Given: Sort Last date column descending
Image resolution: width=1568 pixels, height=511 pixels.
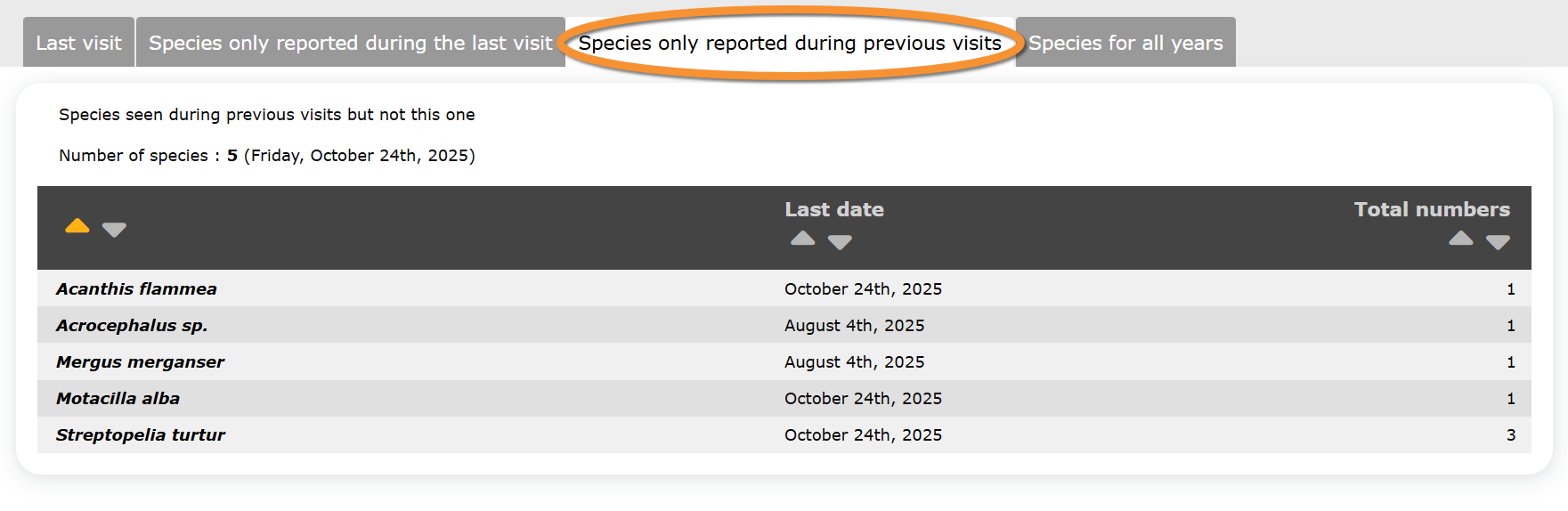Looking at the screenshot, I should (840, 242).
